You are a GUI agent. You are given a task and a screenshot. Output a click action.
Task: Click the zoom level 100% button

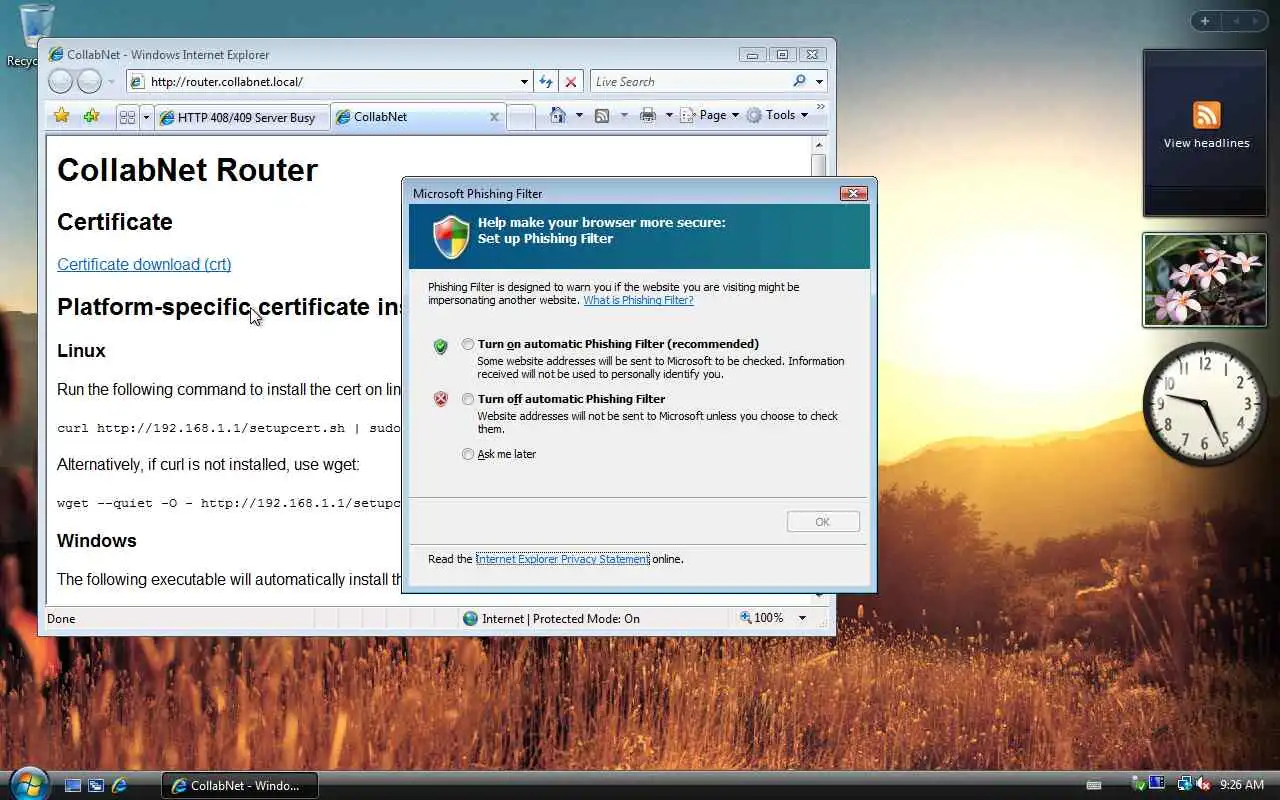coord(762,618)
